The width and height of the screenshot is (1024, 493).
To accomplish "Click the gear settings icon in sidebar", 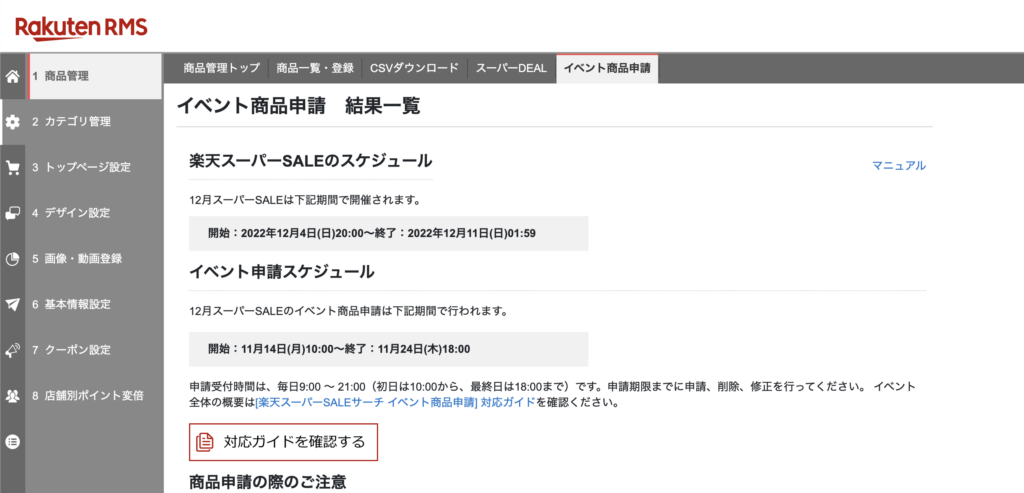I will [13, 122].
